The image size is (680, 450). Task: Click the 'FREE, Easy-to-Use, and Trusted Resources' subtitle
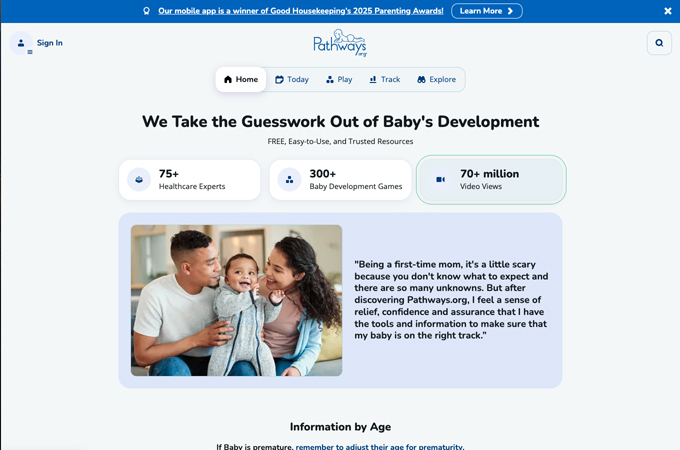[340, 141]
